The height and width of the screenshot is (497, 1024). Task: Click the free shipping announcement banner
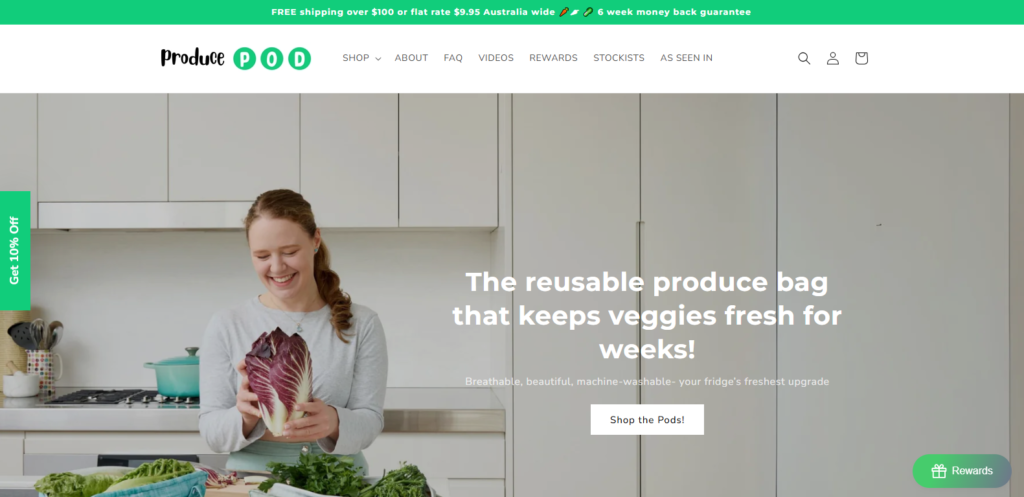[x=512, y=12]
